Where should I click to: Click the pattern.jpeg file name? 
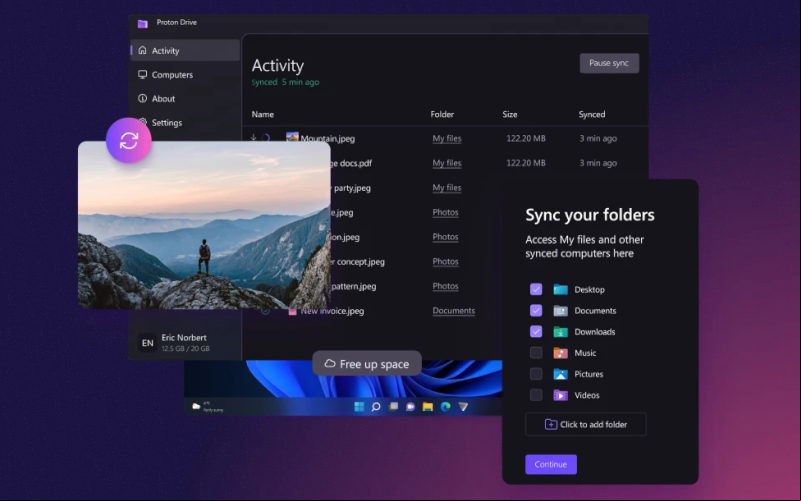click(354, 286)
